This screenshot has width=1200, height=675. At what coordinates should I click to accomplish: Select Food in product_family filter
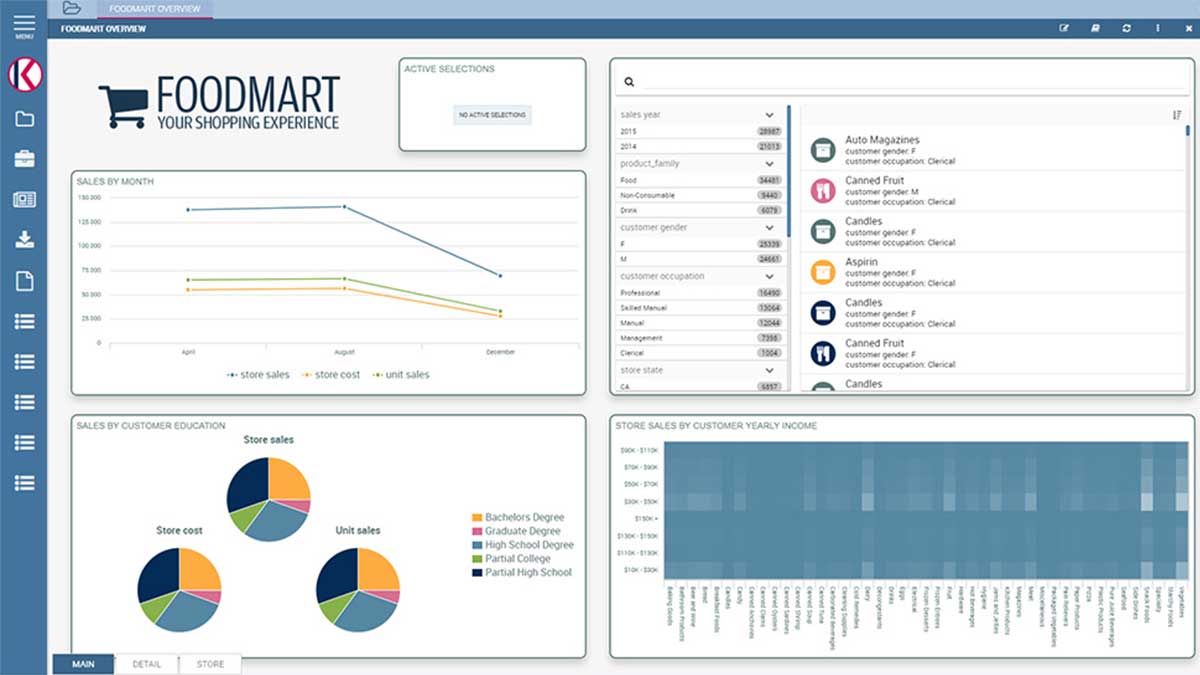coord(700,180)
